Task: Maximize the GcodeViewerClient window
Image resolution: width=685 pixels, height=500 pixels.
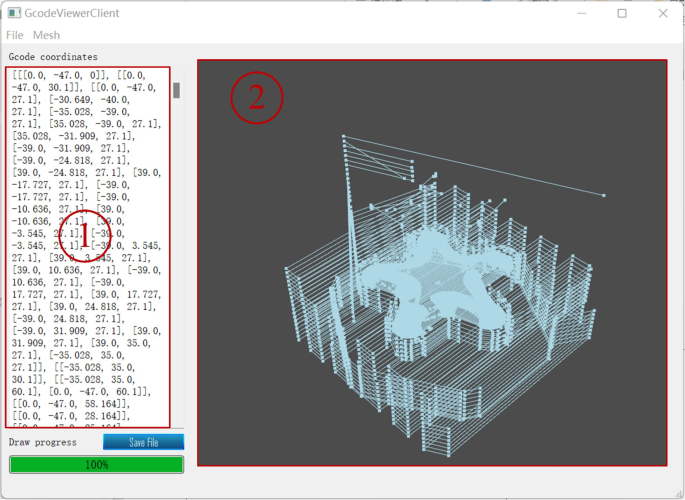Action: point(621,13)
